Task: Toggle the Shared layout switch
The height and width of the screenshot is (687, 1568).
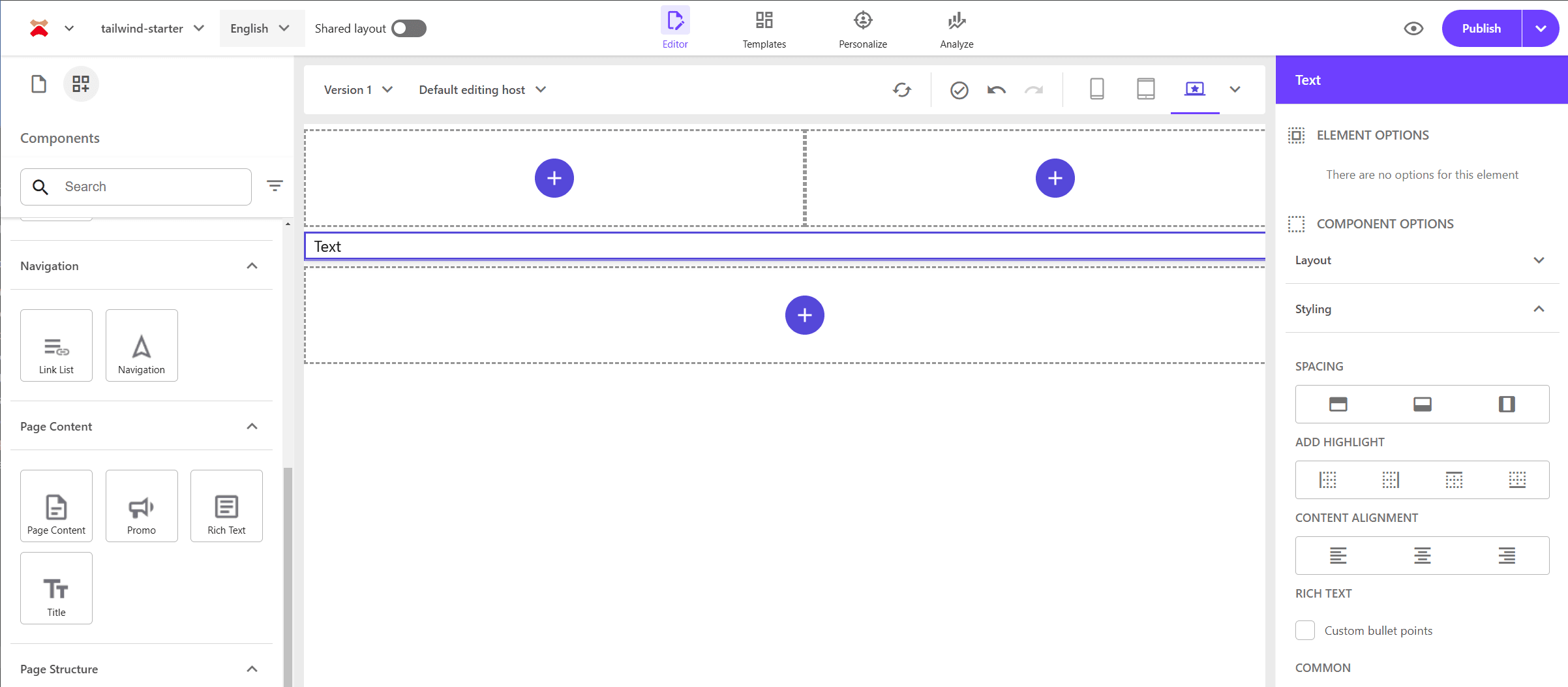Action: point(409,29)
